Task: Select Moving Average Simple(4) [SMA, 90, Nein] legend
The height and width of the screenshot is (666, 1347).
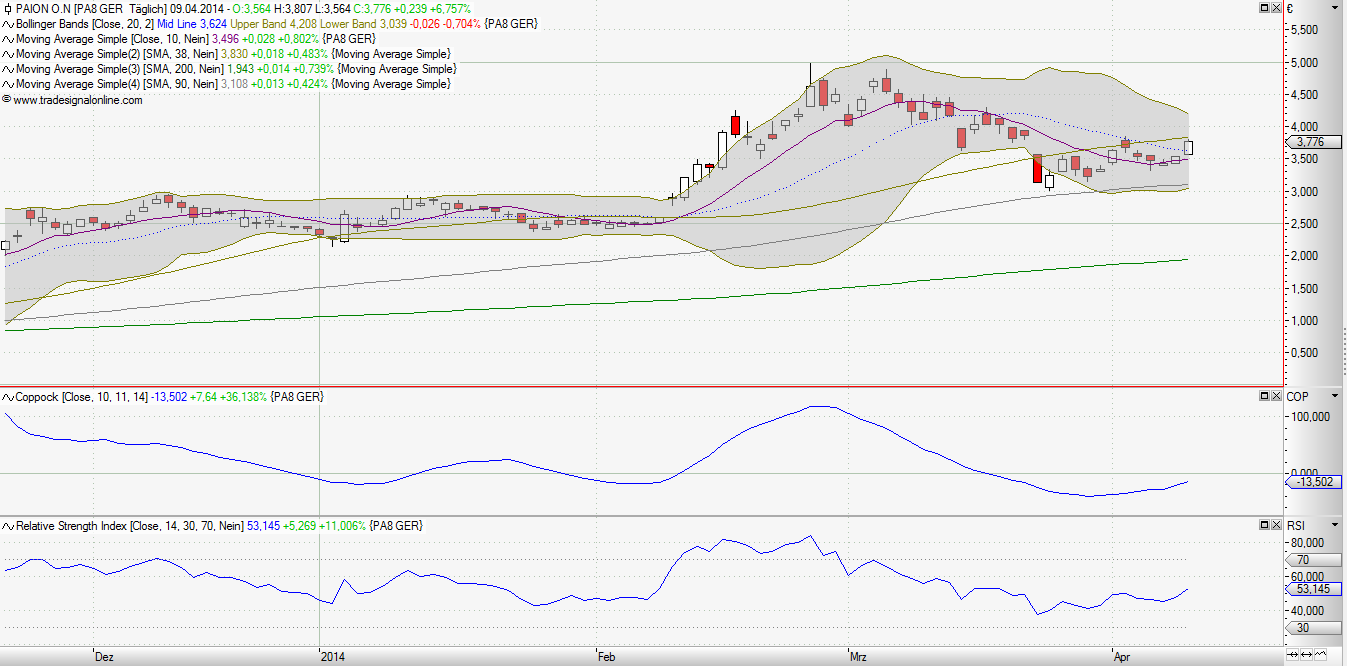Action: pyautogui.click(x=116, y=85)
